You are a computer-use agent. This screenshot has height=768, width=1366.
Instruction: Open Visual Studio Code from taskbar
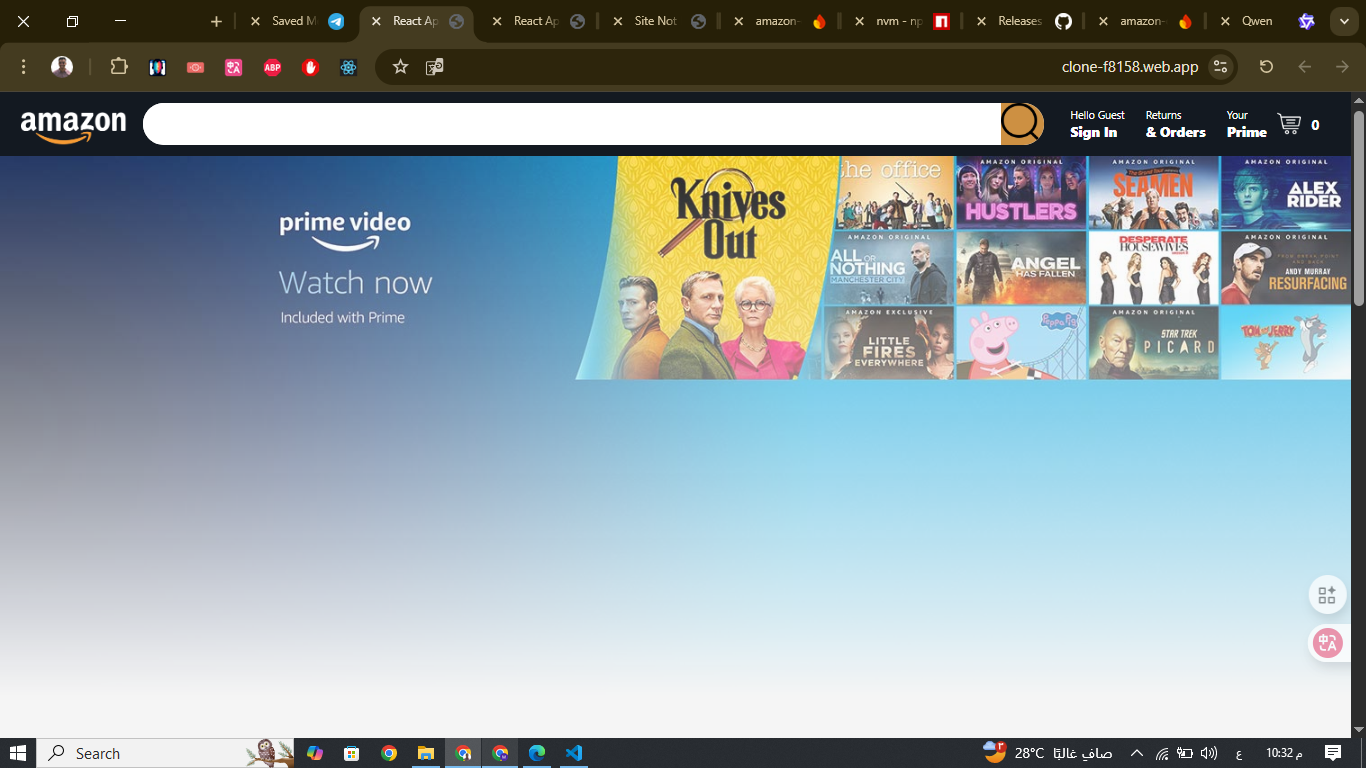click(x=574, y=753)
